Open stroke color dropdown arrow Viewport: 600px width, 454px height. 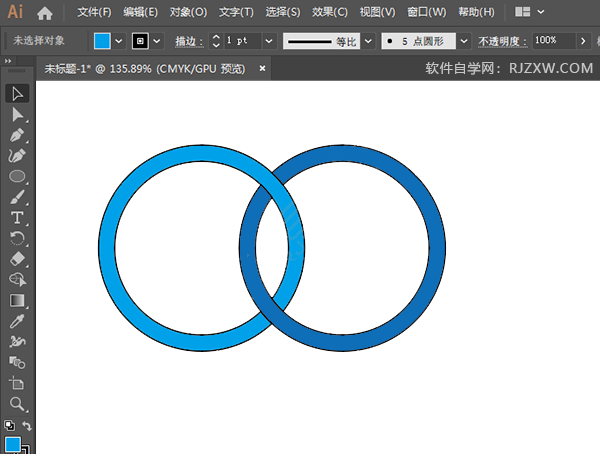[x=157, y=41]
